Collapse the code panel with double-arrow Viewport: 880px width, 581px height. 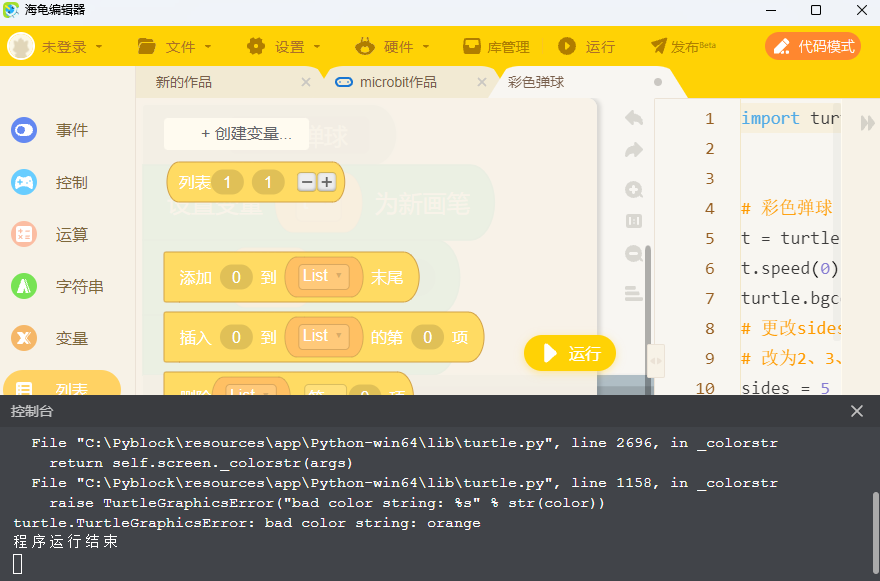pyautogui.click(x=867, y=119)
